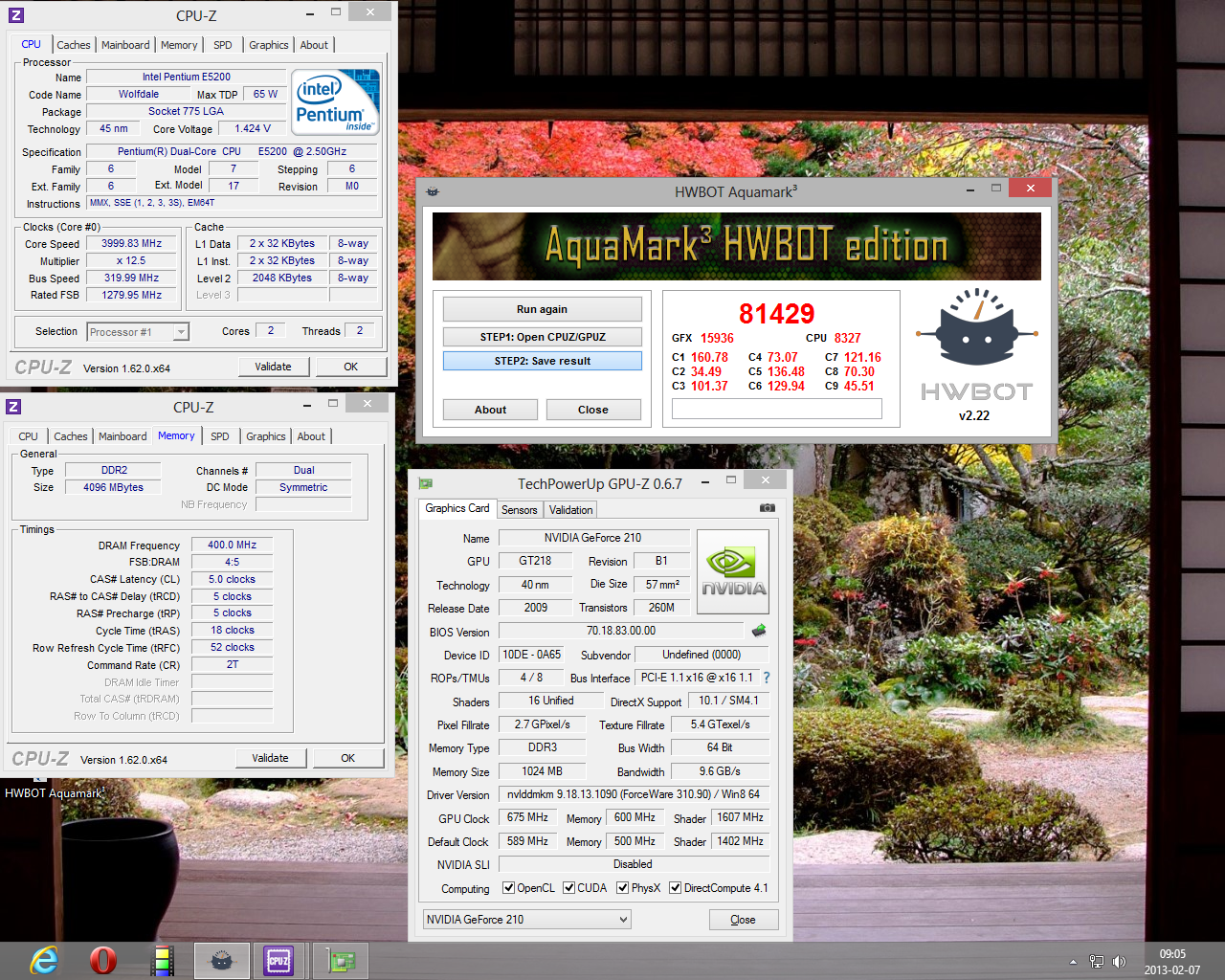Toggle the CUDA checkbox

[569, 888]
